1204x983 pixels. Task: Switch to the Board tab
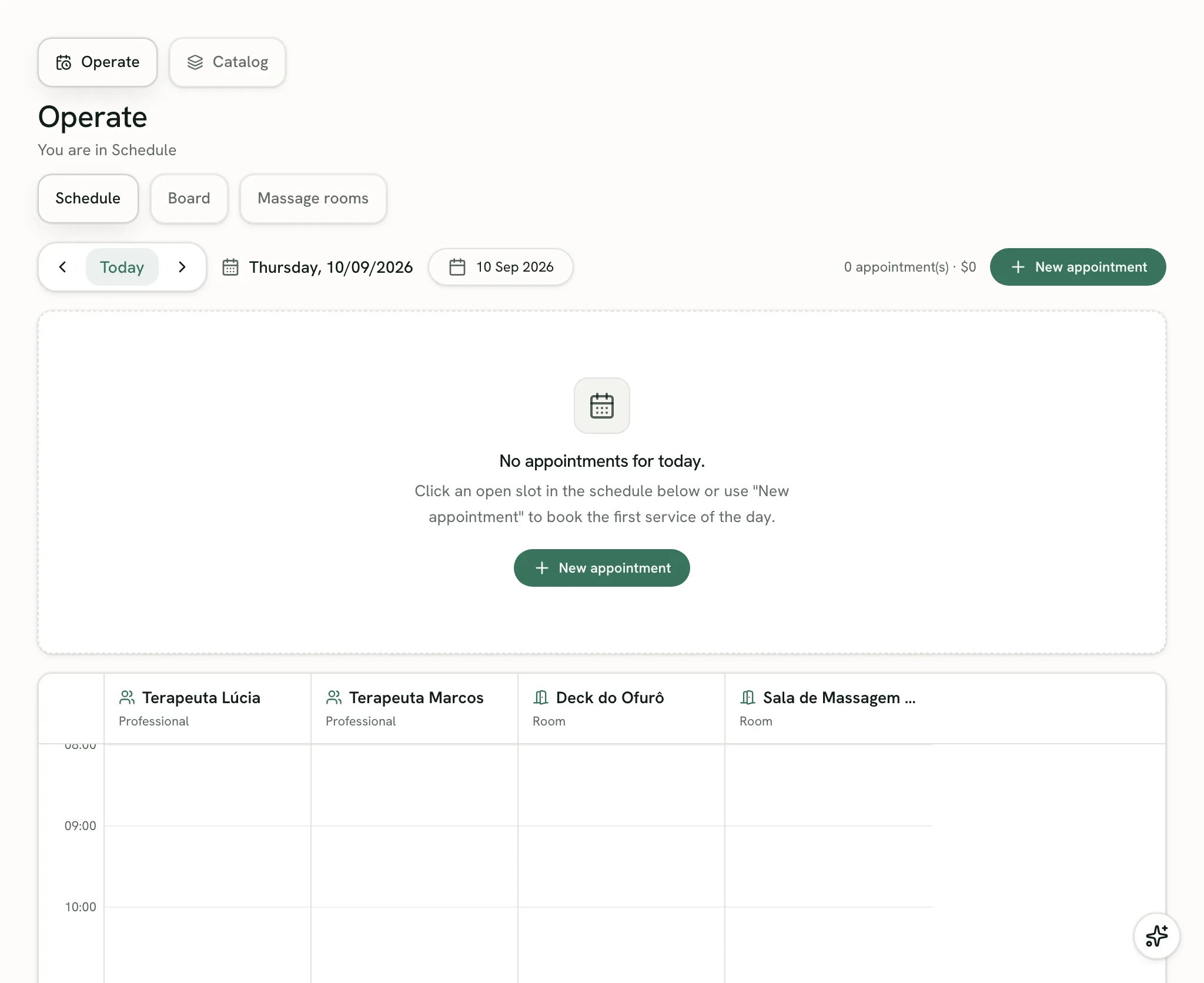pyautogui.click(x=189, y=199)
